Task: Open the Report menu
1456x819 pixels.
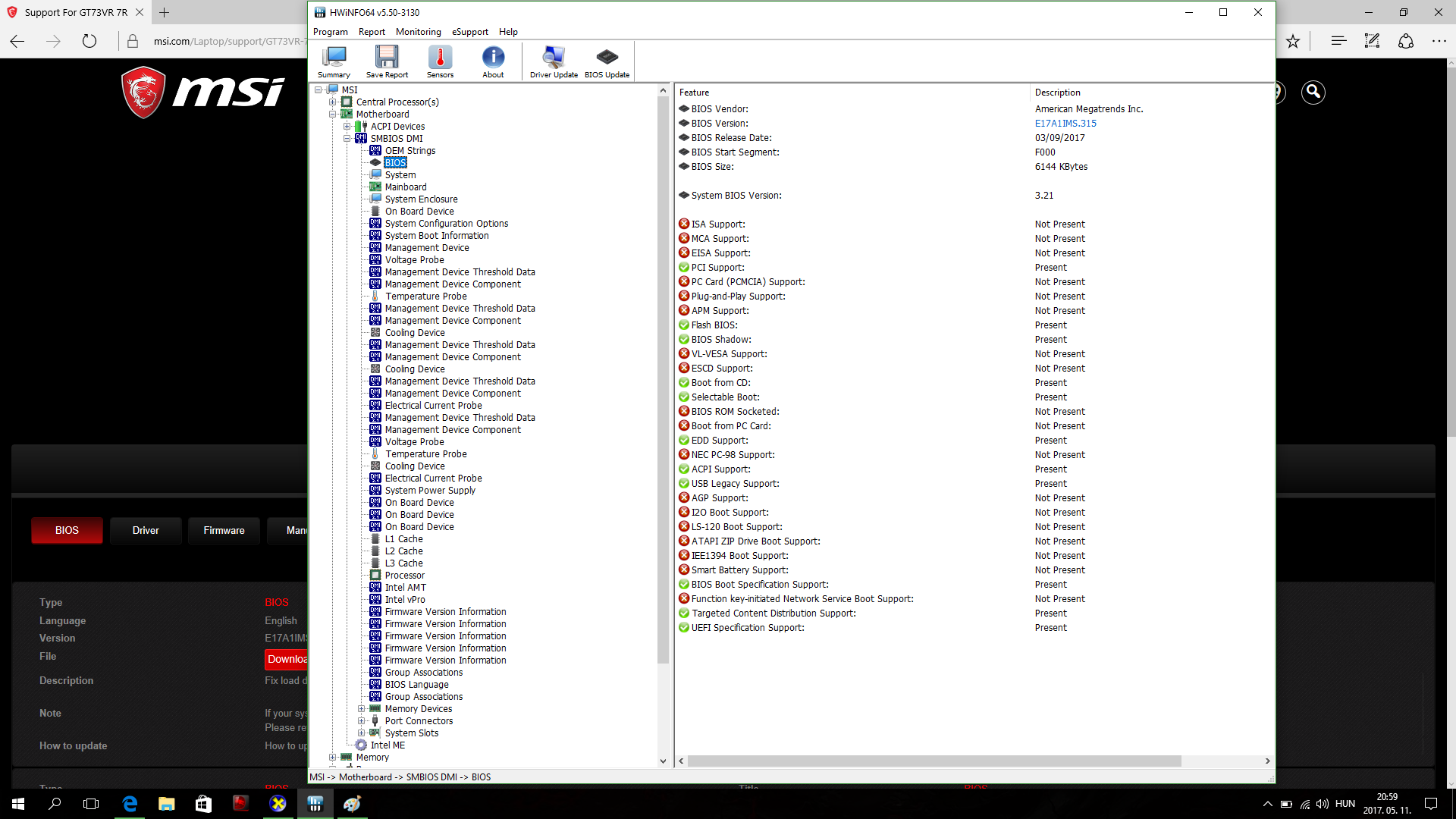Action: pyautogui.click(x=372, y=32)
